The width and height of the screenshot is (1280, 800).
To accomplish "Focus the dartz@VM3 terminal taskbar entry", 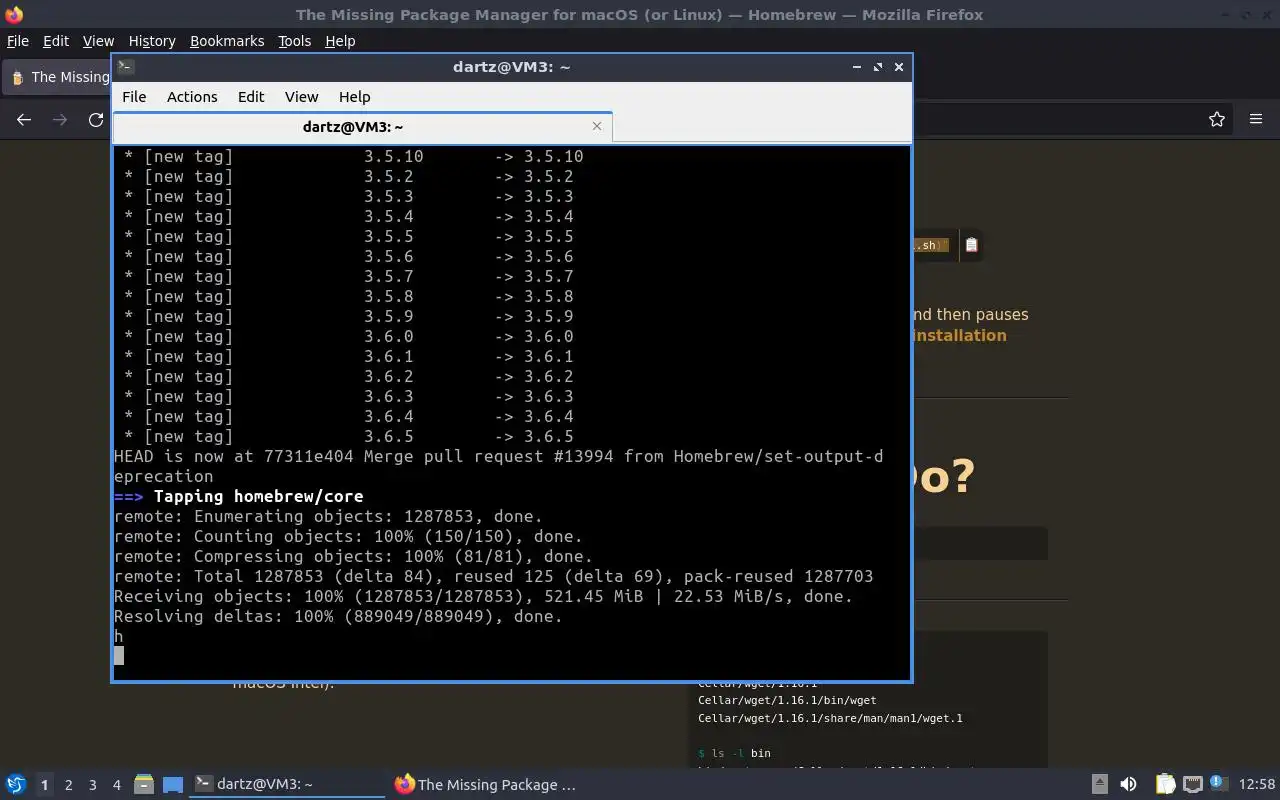I will tap(288, 785).
